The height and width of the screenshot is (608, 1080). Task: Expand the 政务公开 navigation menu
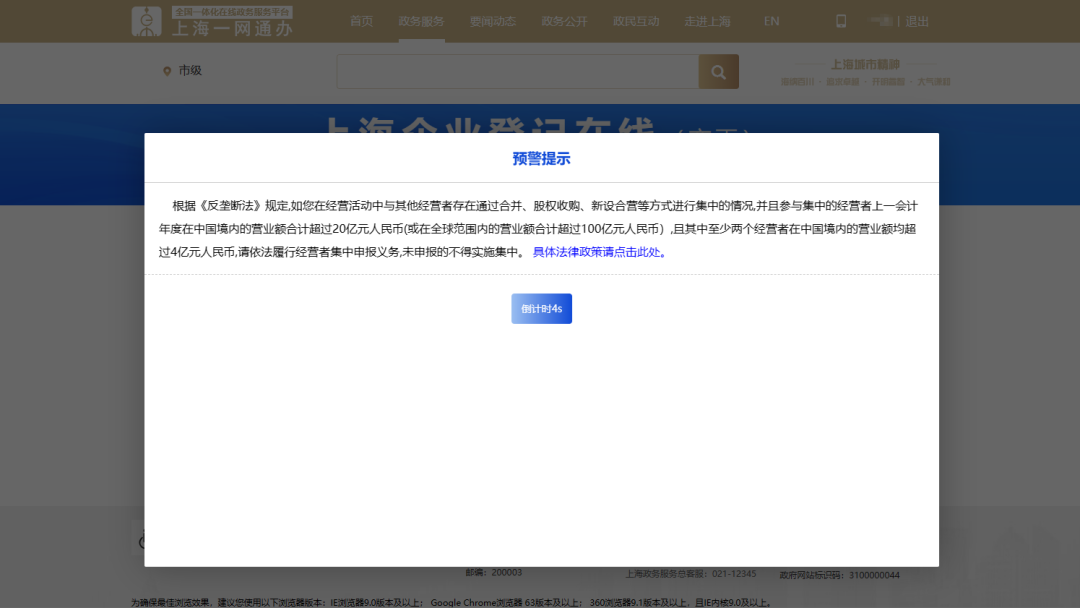(x=564, y=20)
